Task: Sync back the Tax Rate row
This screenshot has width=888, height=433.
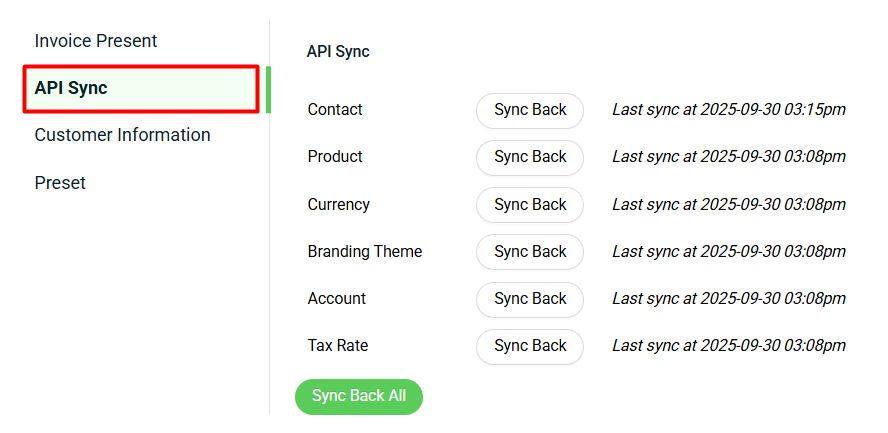Action: pyautogui.click(x=530, y=346)
